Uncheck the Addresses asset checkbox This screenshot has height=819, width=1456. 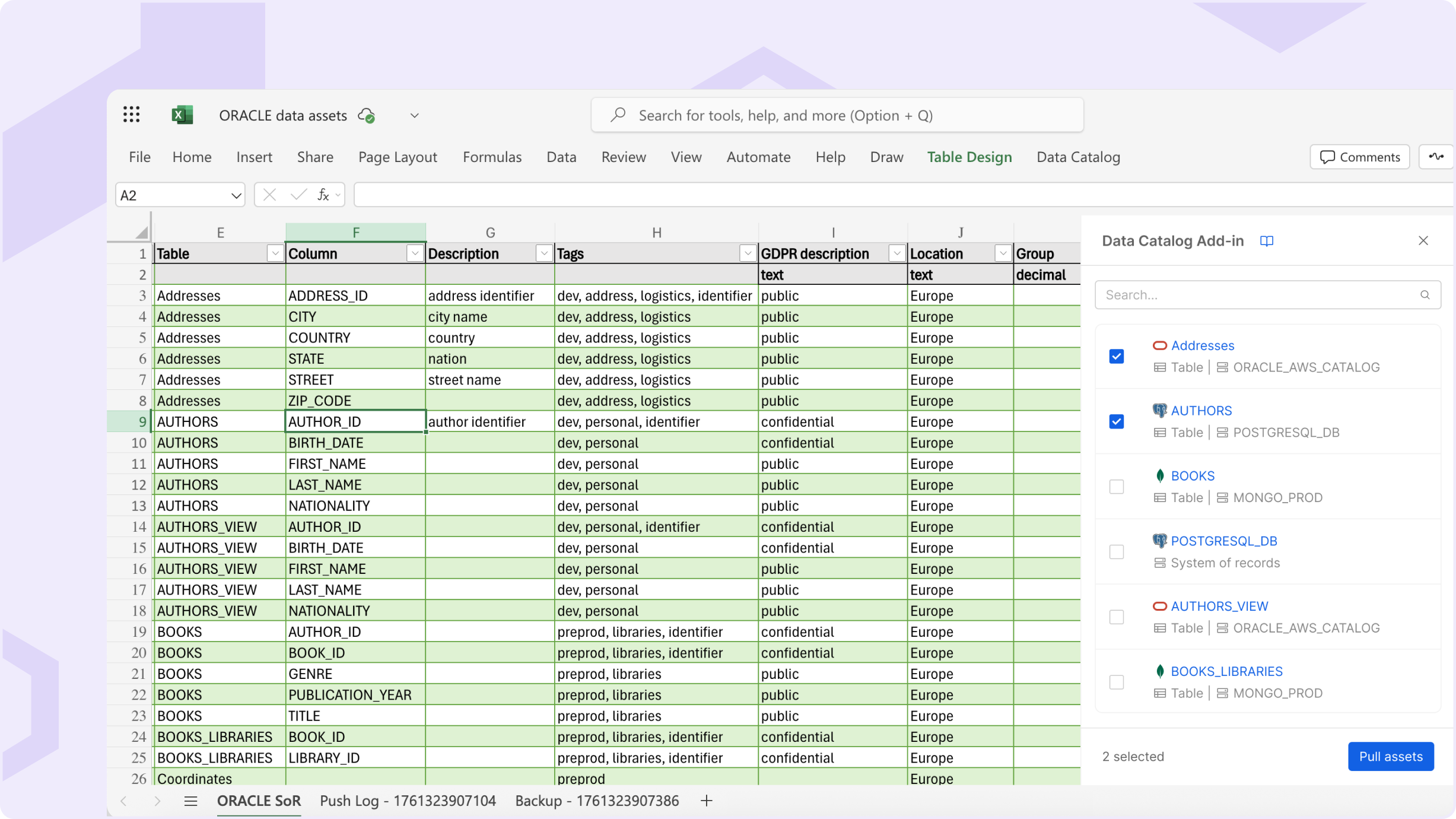click(x=1116, y=356)
